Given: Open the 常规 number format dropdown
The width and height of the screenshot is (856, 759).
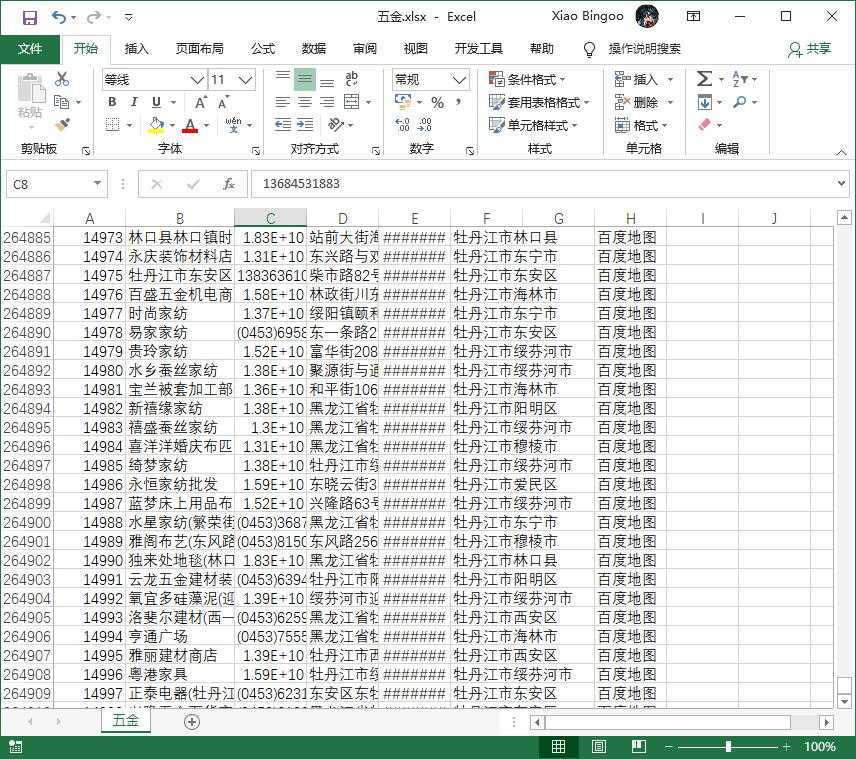Looking at the screenshot, I should tap(458, 78).
